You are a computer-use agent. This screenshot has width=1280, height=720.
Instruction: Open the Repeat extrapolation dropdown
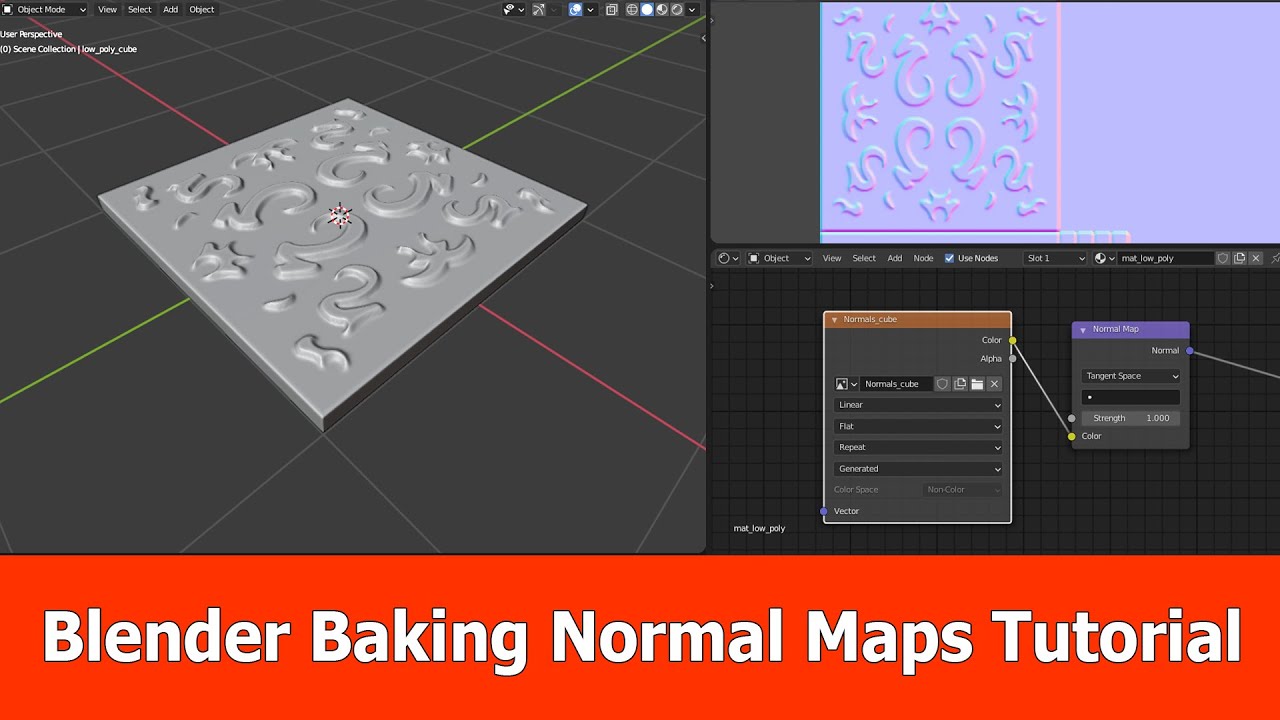[918, 447]
